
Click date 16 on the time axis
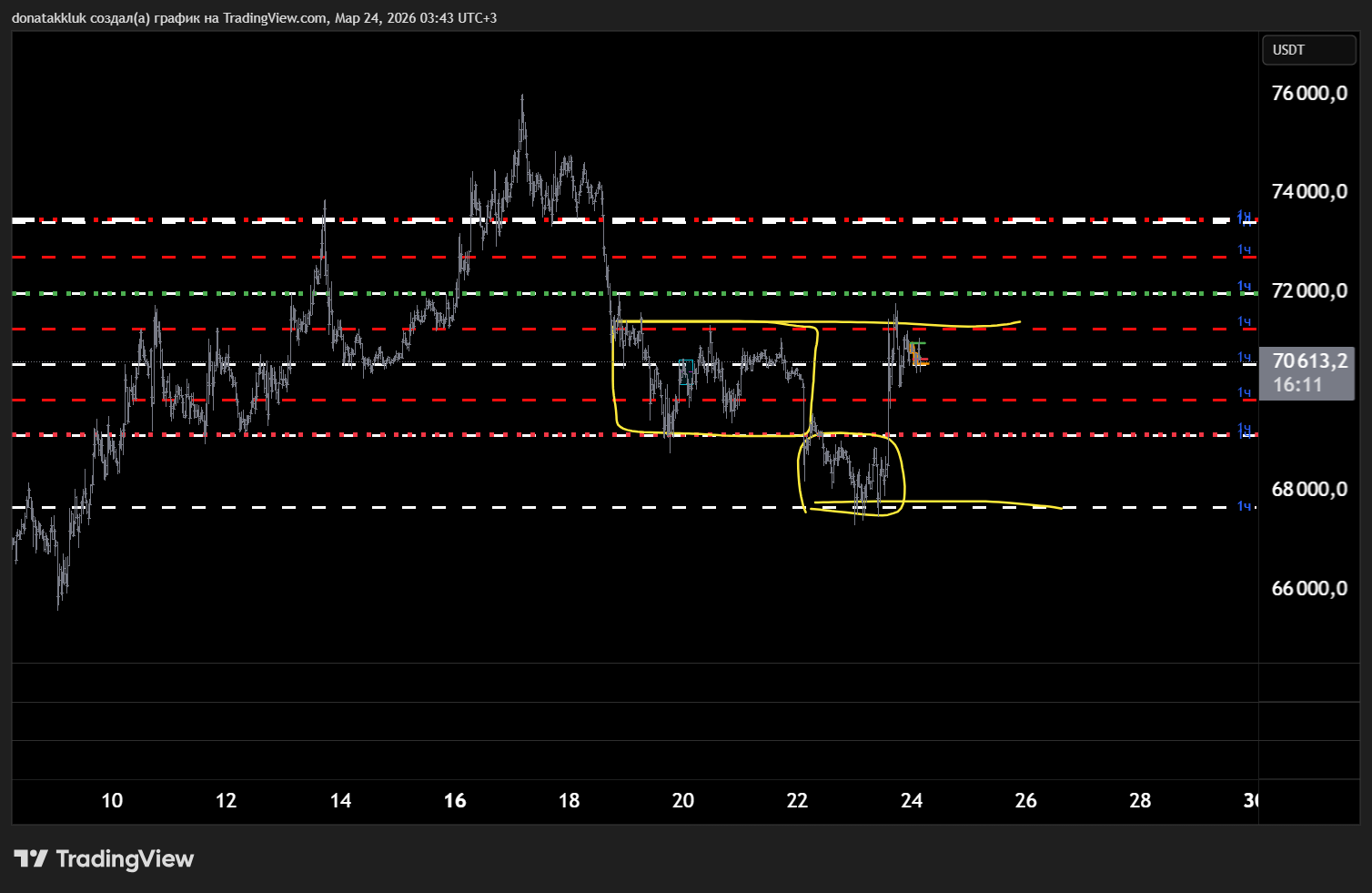tap(455, 800)
